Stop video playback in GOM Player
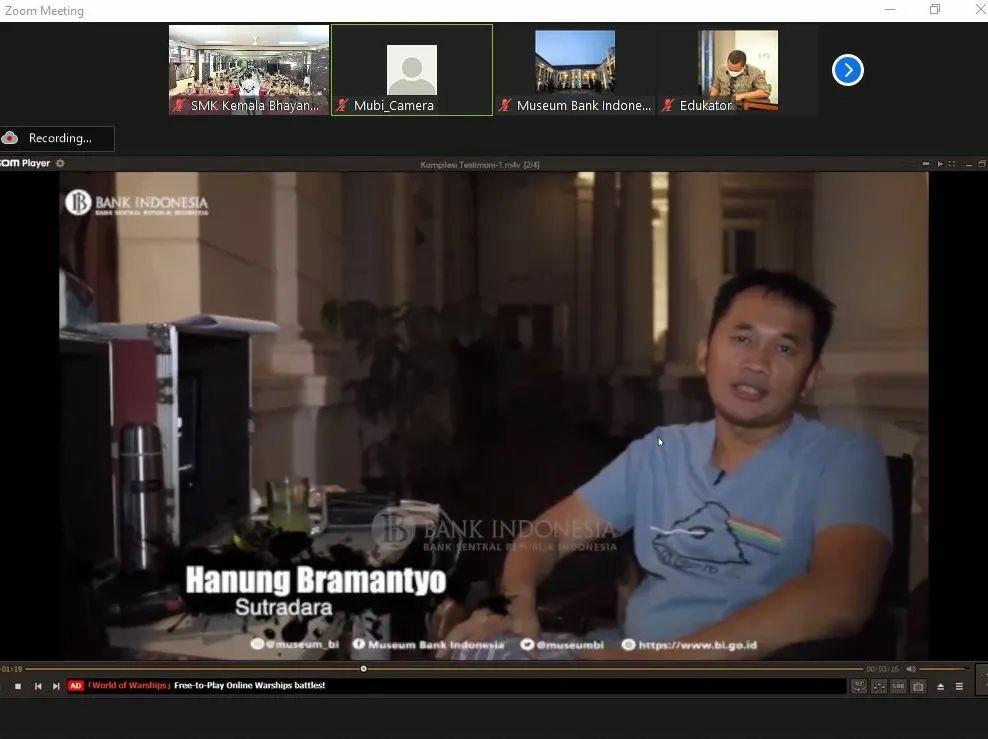 [18, 686]
